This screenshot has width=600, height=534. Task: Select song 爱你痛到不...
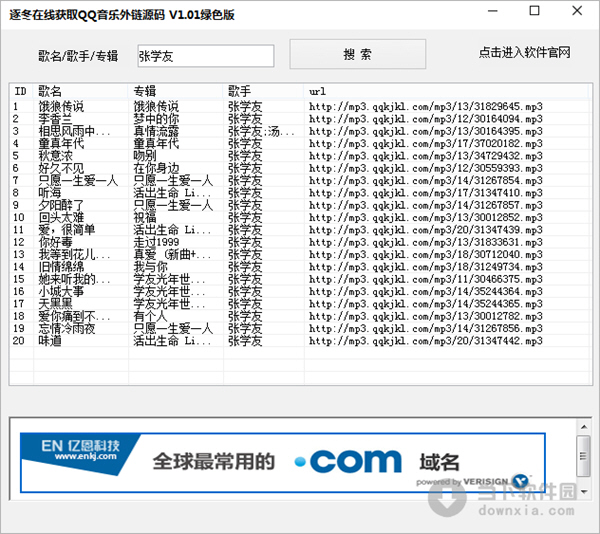[x=74, y=316]
